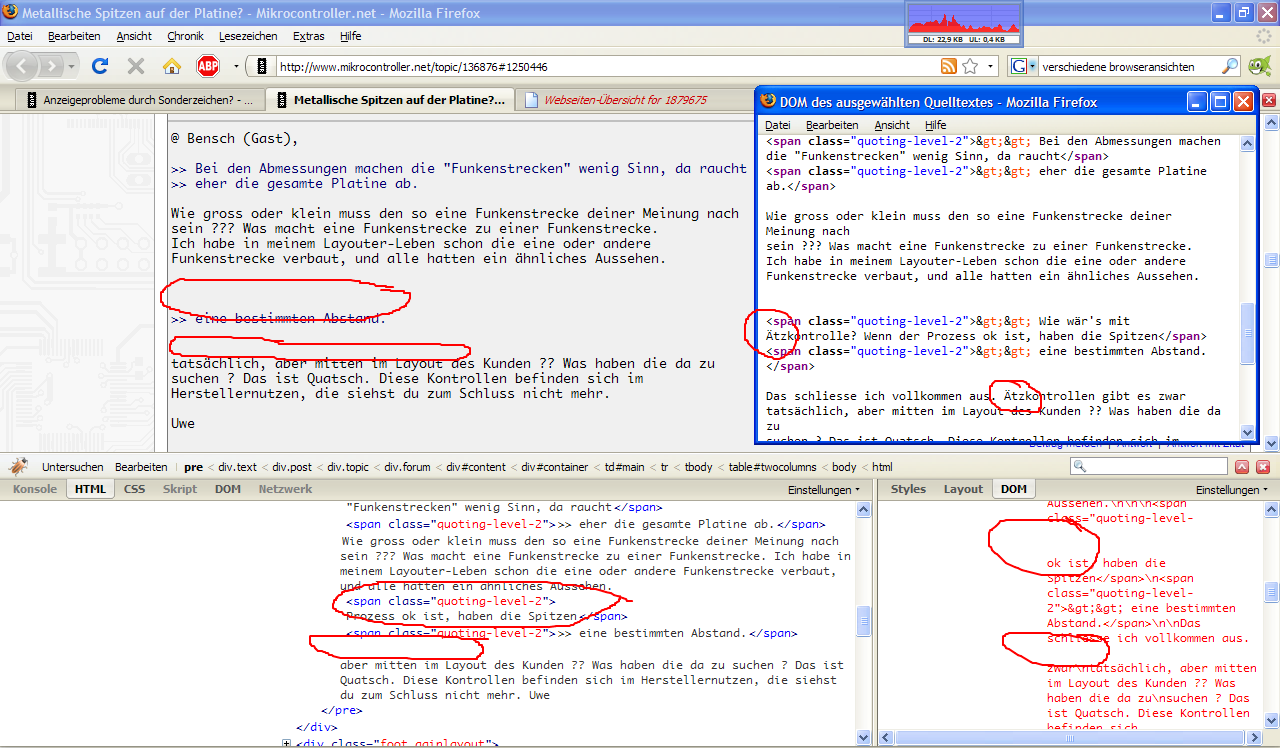Viewport: 1280px width, 748px height.
Task: Click the DOM source window vertical scrollbar thumb
Action: click(x=1248, y=334)
